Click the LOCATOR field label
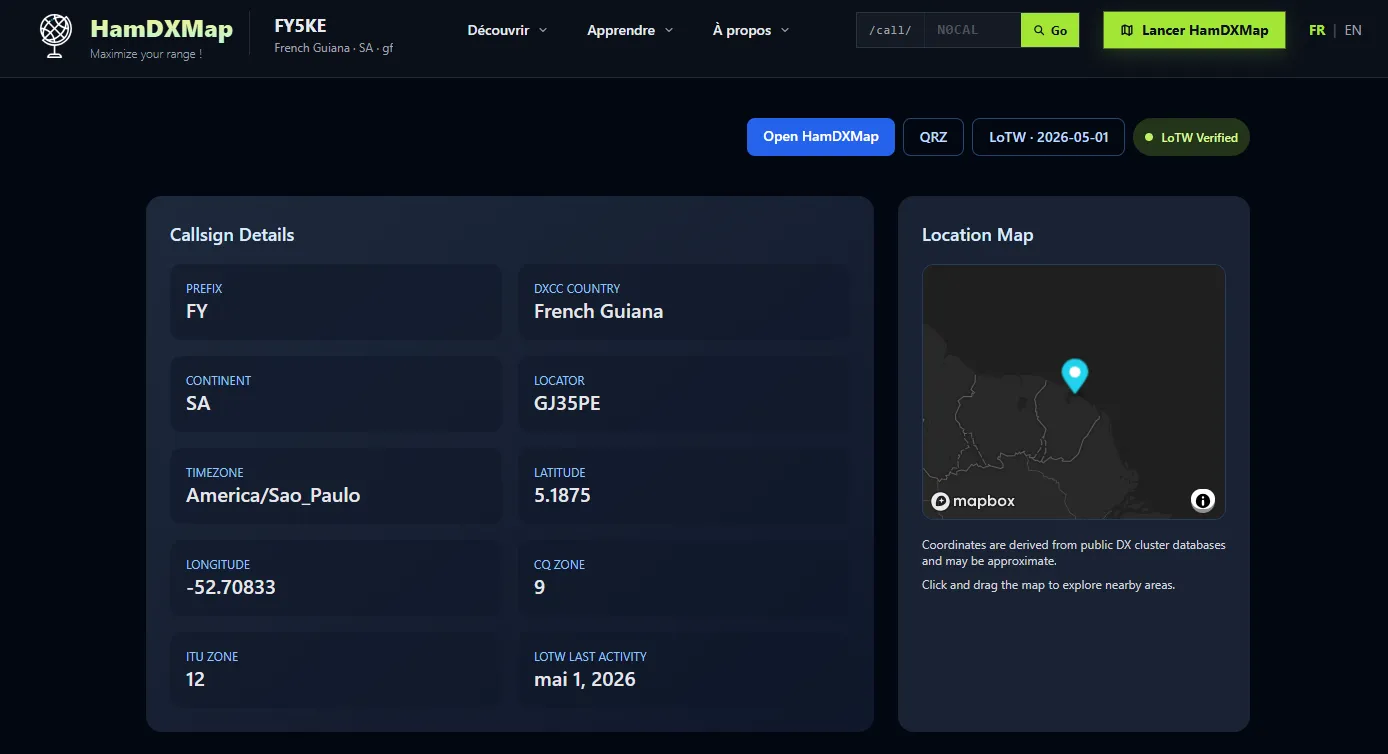The image size is (1388, 754). [559, 380]
